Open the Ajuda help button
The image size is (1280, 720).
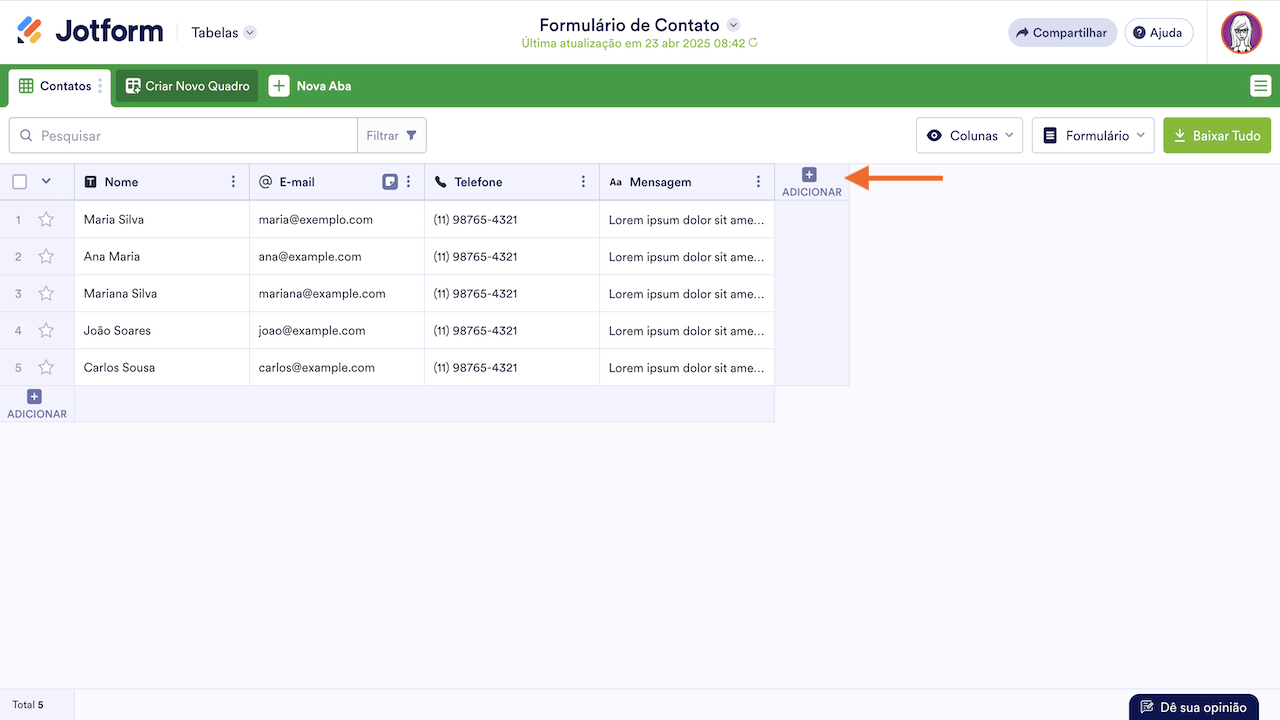click(x=1159, y=33)
